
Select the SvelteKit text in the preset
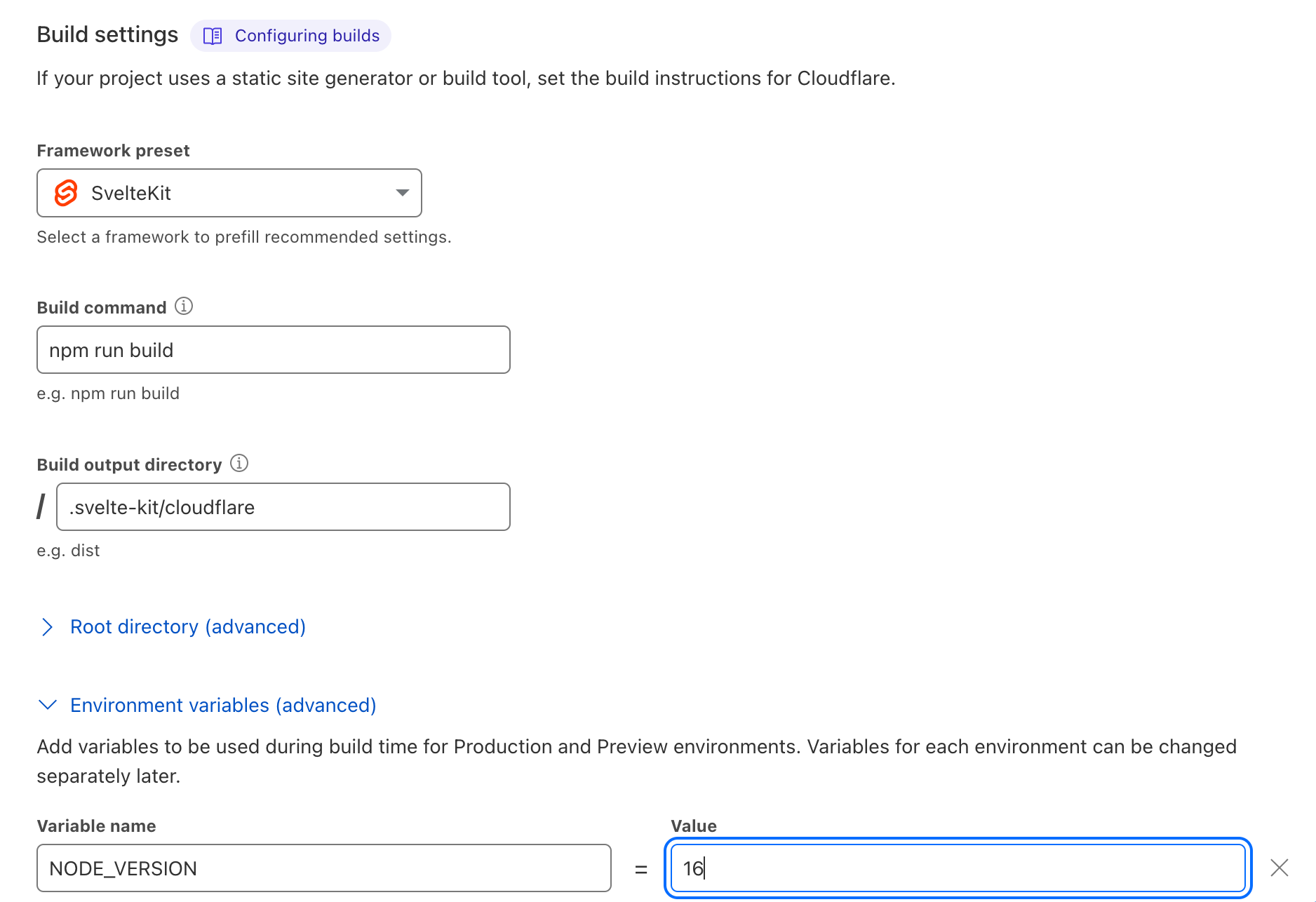click(131, 193)
